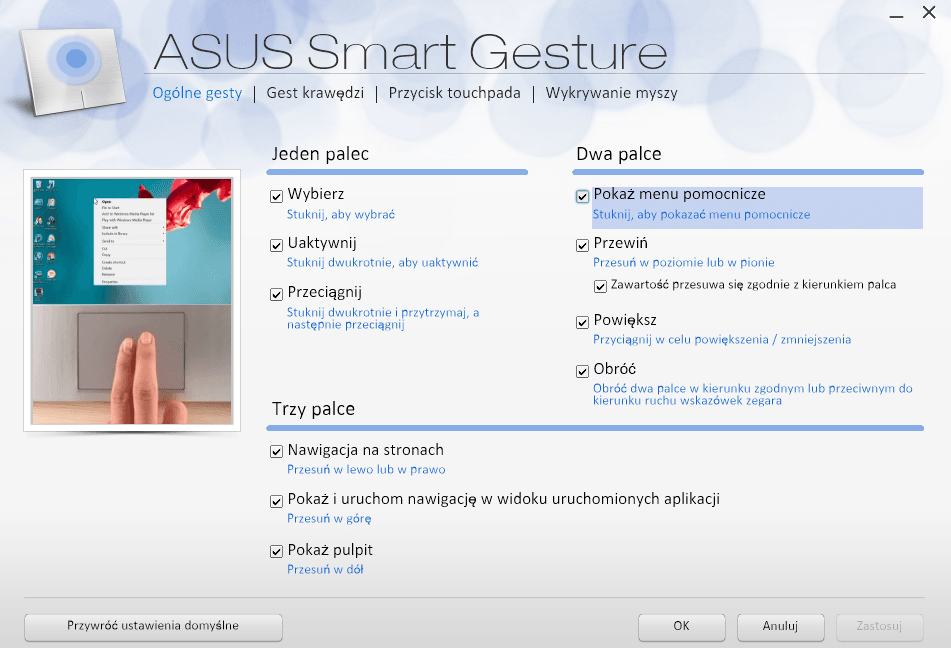
Task: Click 'Przesuń w lewo lub w prawo' text
Action: (366, 470)
